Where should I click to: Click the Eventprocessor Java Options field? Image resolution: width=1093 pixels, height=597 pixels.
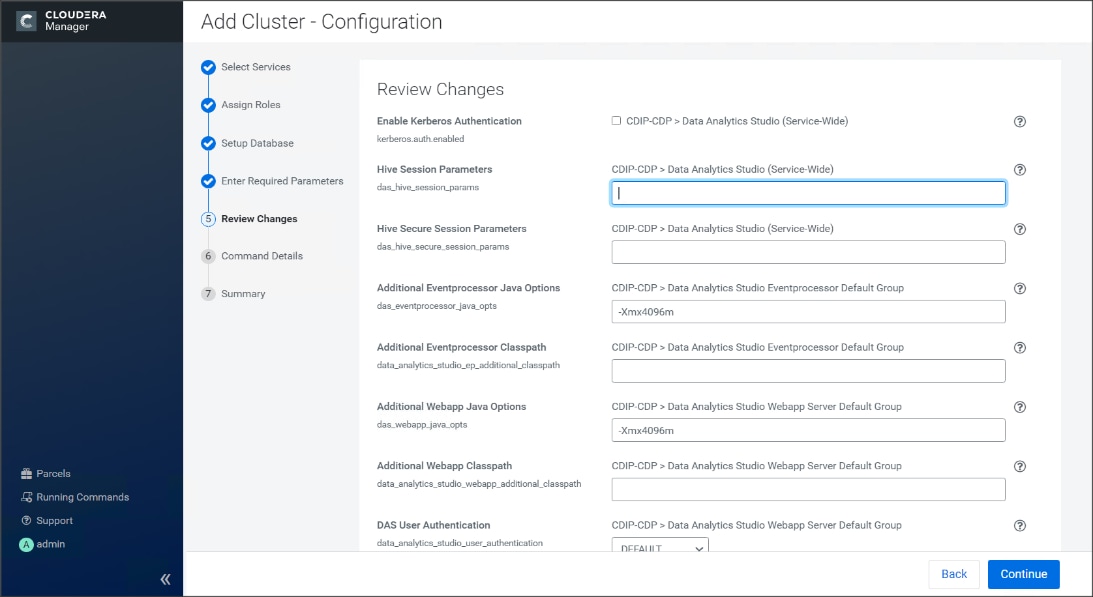click(x=809, y=312)
